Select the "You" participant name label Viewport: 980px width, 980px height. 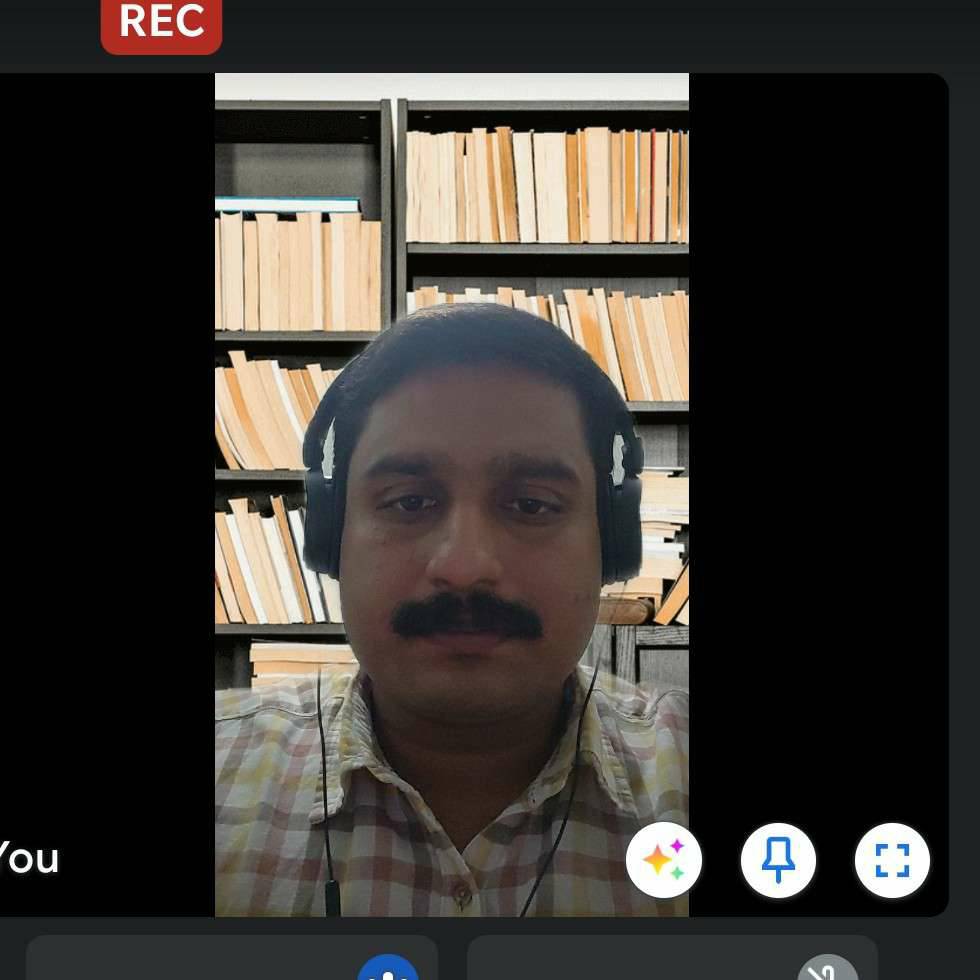(x=28, y=858)
